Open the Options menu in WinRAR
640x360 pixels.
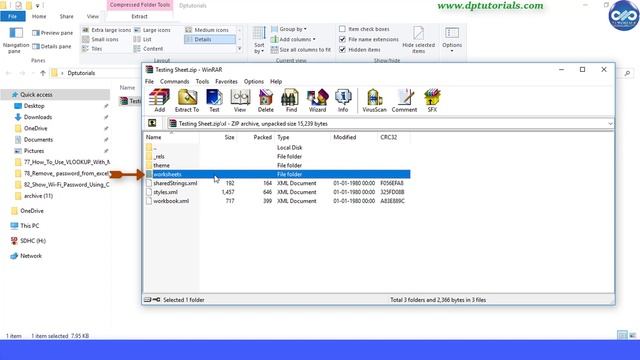[x=253, y=81]
